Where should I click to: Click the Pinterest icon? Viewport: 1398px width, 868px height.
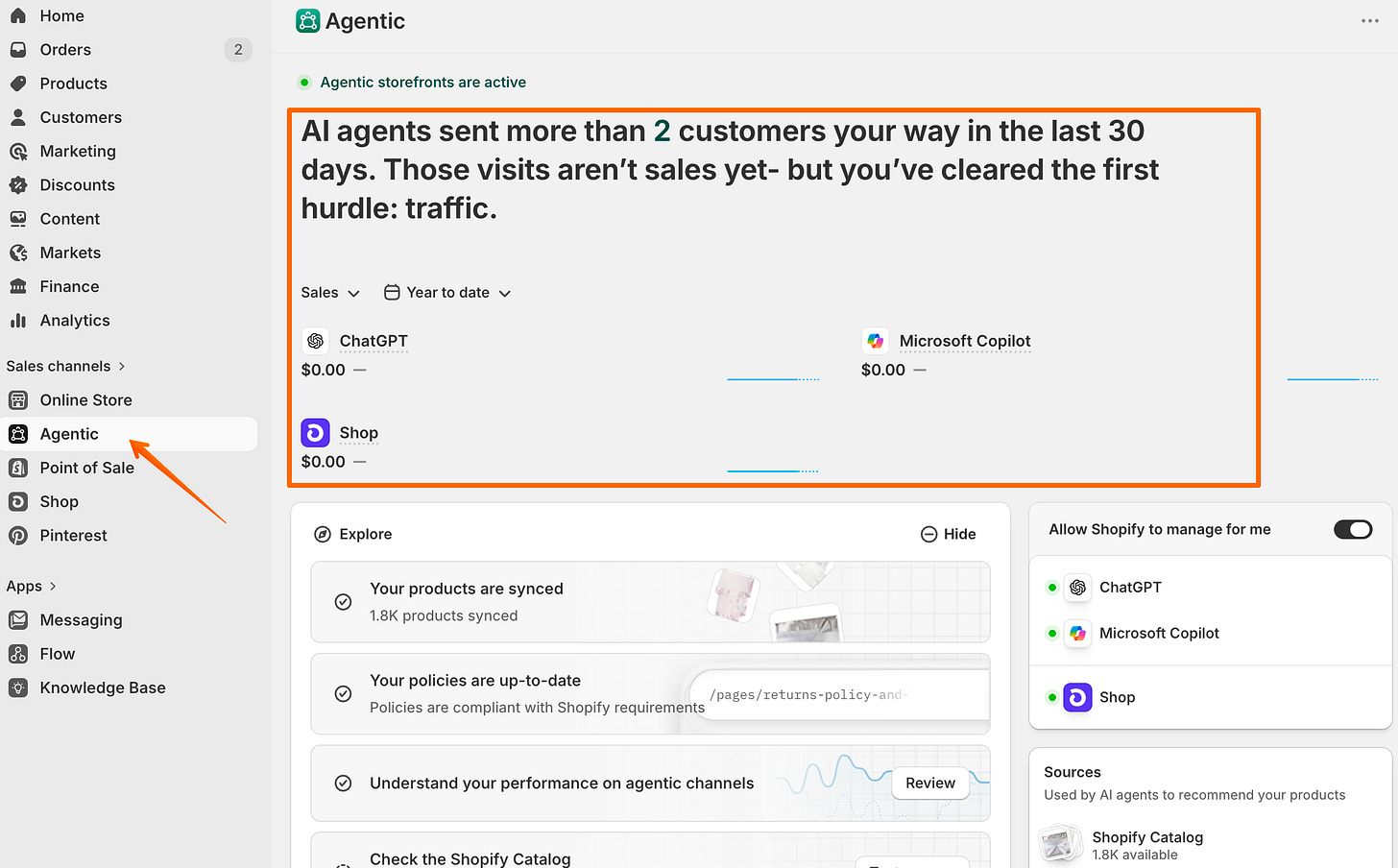click(x=18, y=536)
